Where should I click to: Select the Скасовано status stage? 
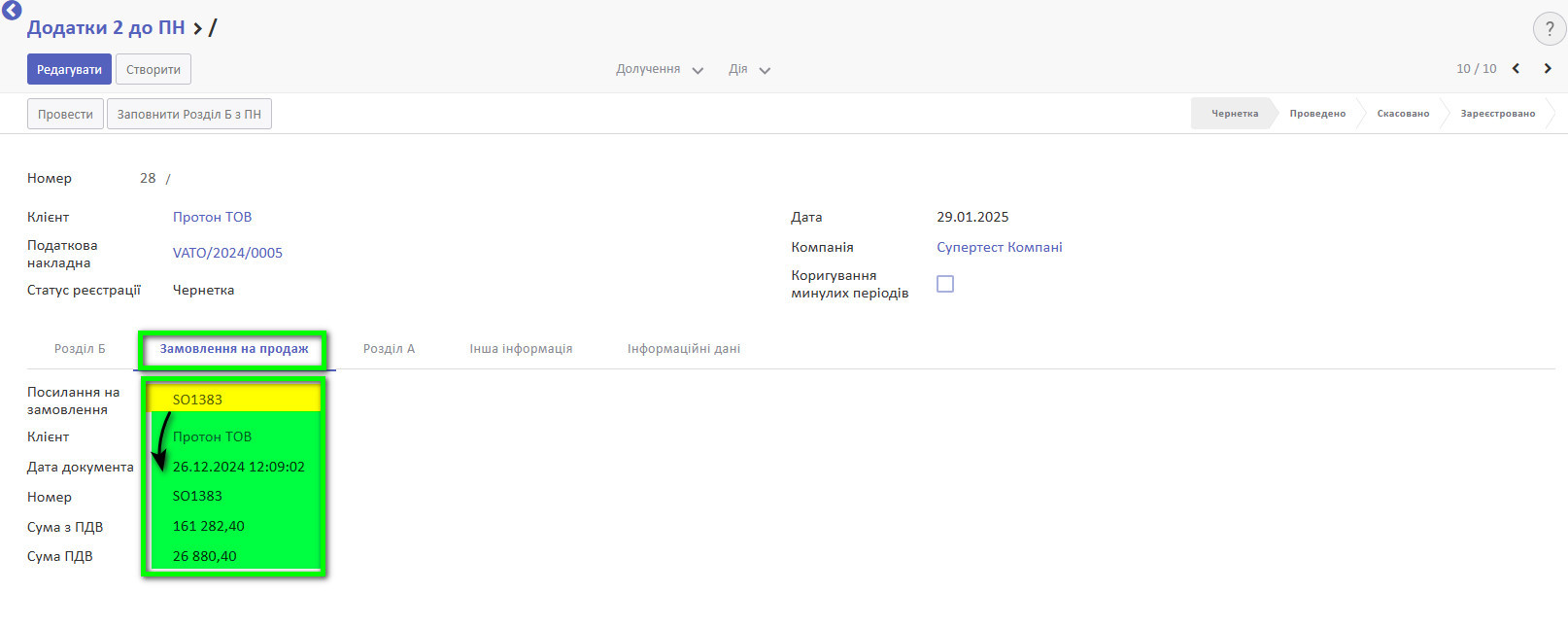(x=1403, y=114)
